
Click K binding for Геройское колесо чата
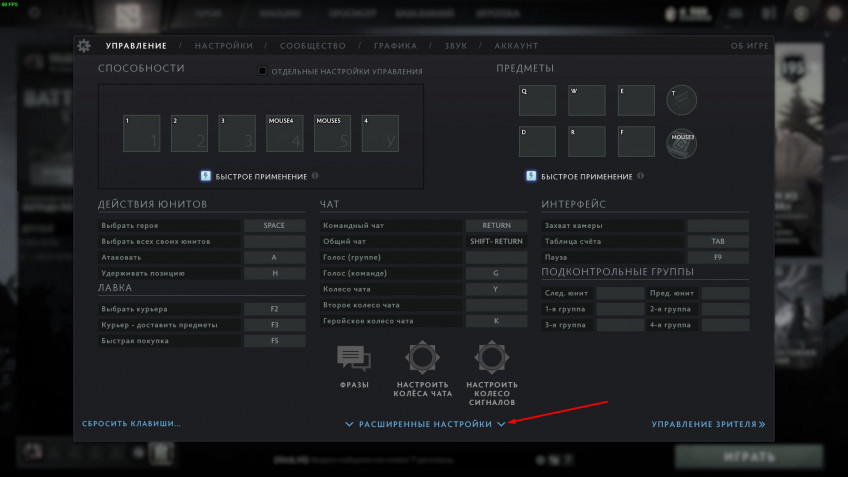click(x=496, y=321)
